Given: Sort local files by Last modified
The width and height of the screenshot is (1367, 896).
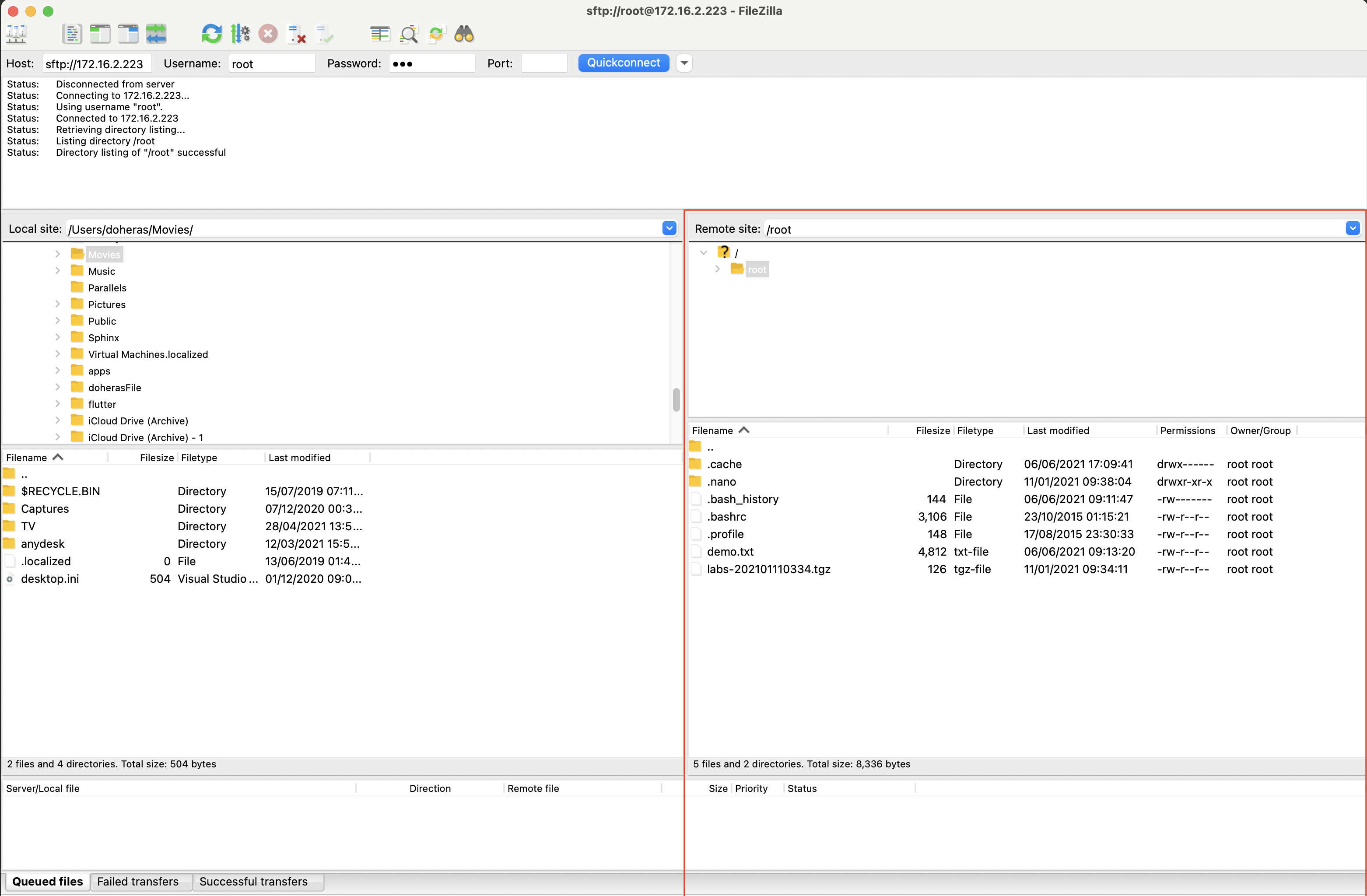Looking at the screenshot, I should 317,458.
